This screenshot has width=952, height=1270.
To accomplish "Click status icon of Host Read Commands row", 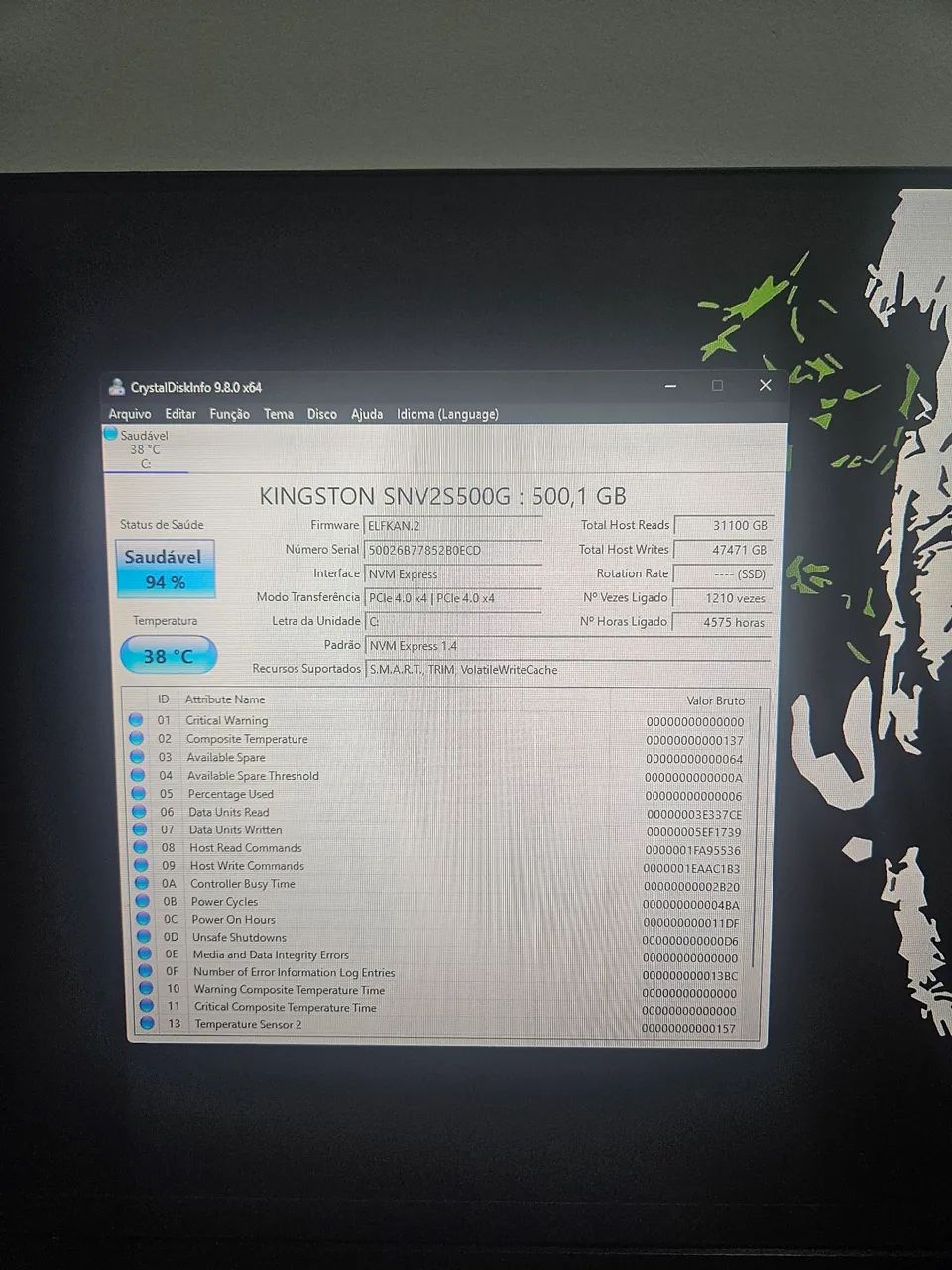I will coord(141,847).
